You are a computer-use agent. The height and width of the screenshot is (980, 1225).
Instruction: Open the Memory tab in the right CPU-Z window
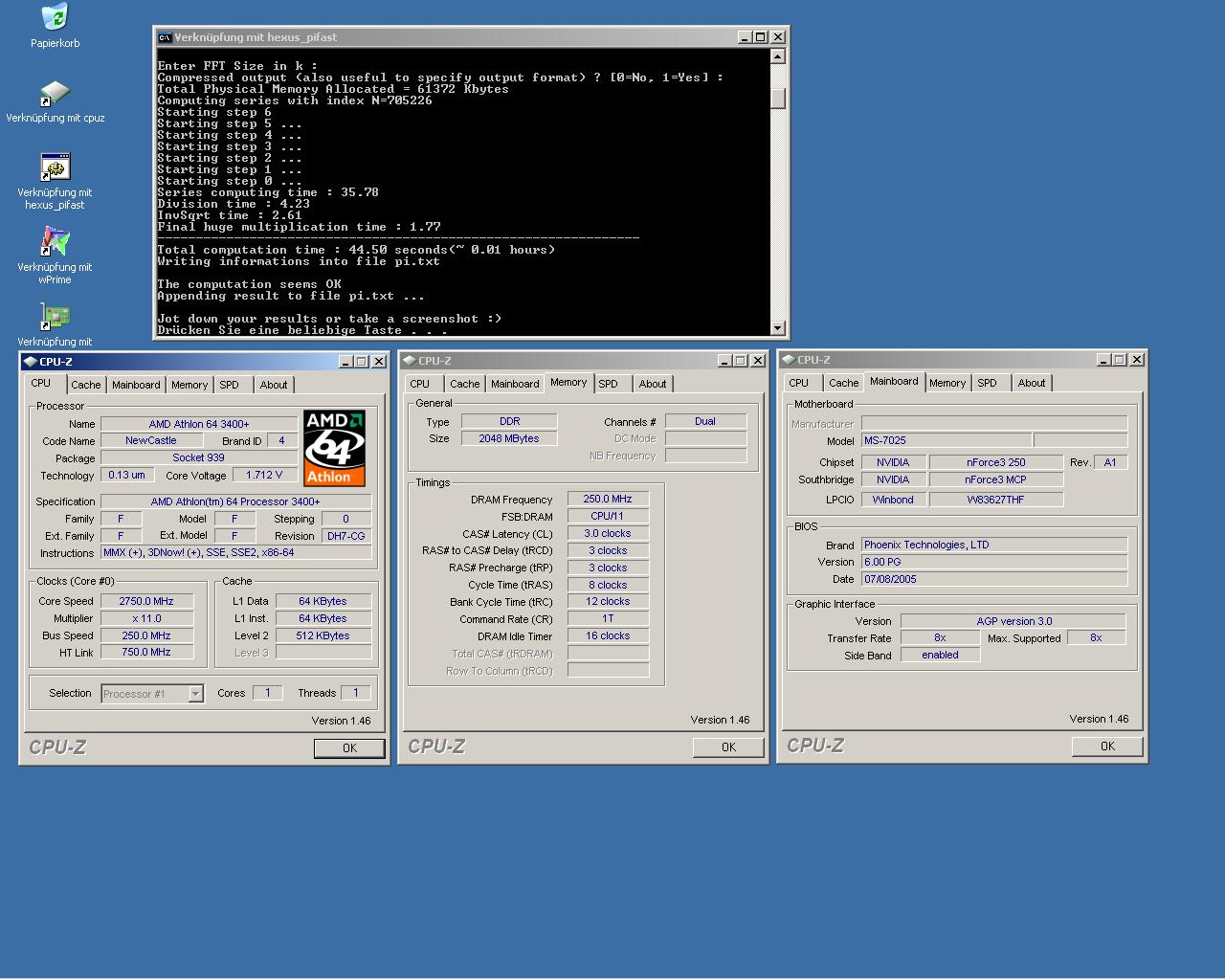point(947,383)
